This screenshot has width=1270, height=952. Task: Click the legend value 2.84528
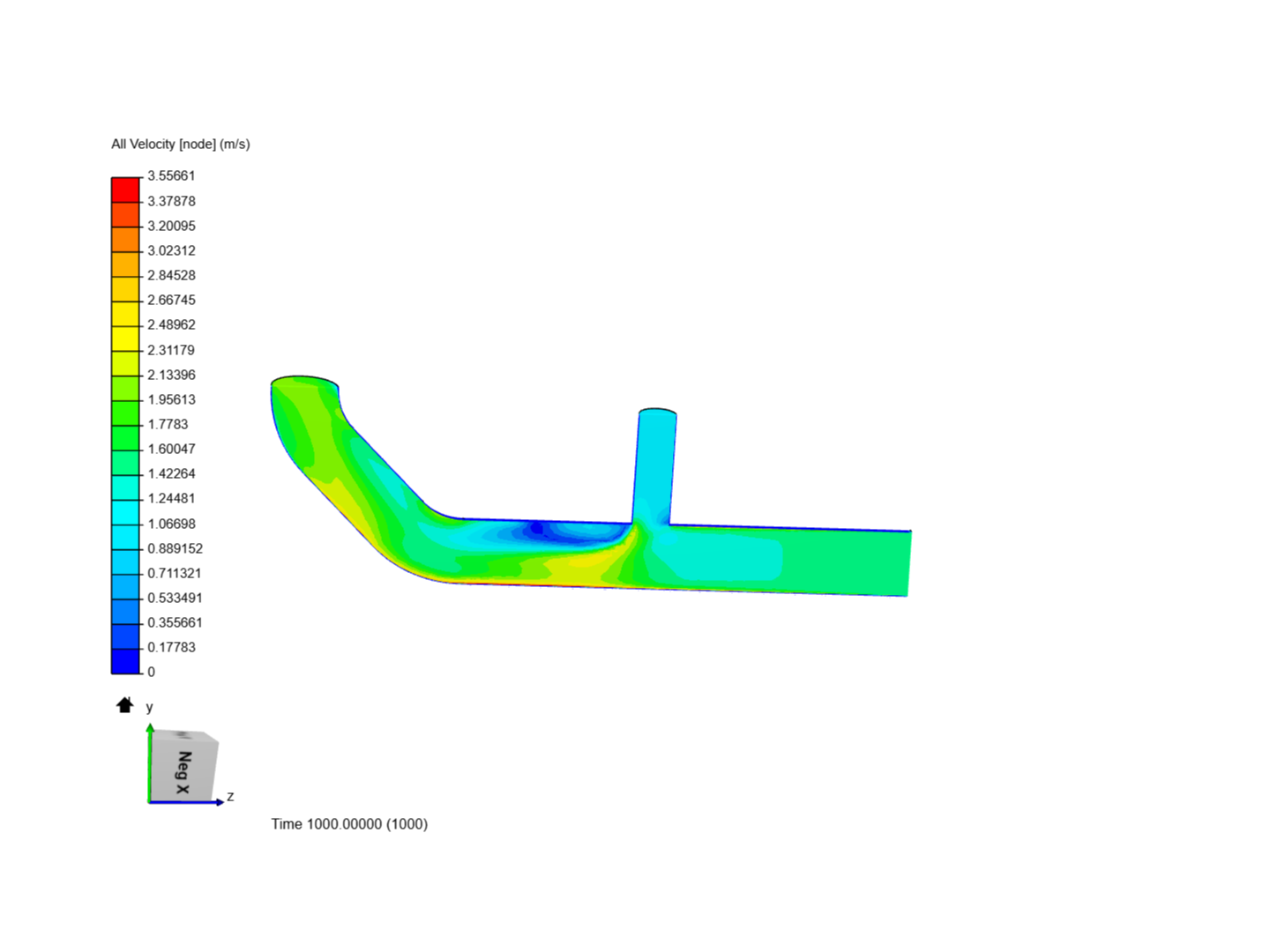(x=171, y=275)
